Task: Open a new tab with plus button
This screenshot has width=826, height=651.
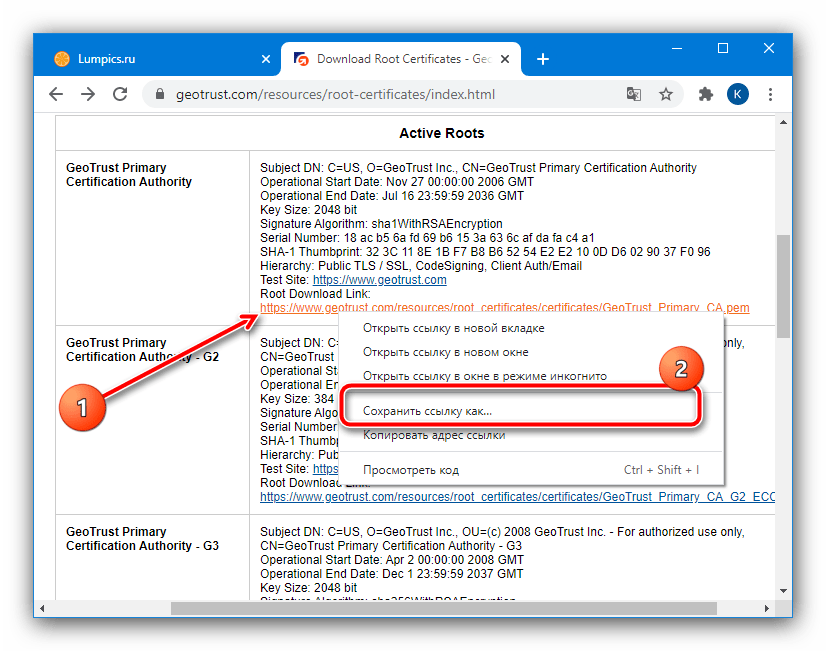Action: [x=543, y=59]
